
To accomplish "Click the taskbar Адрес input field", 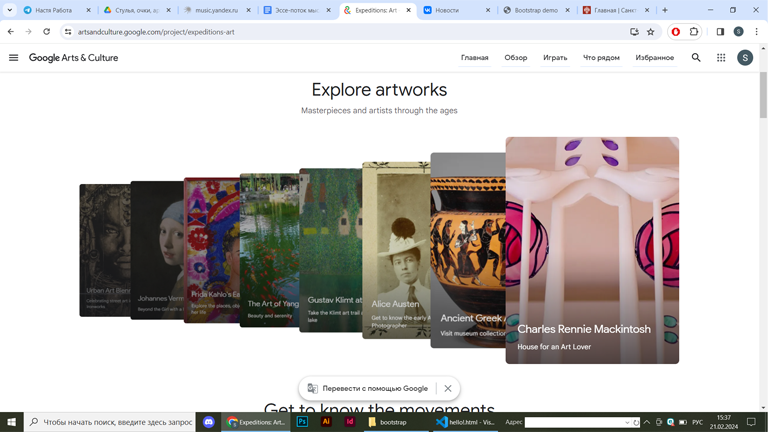I will (x=574, y=422).
